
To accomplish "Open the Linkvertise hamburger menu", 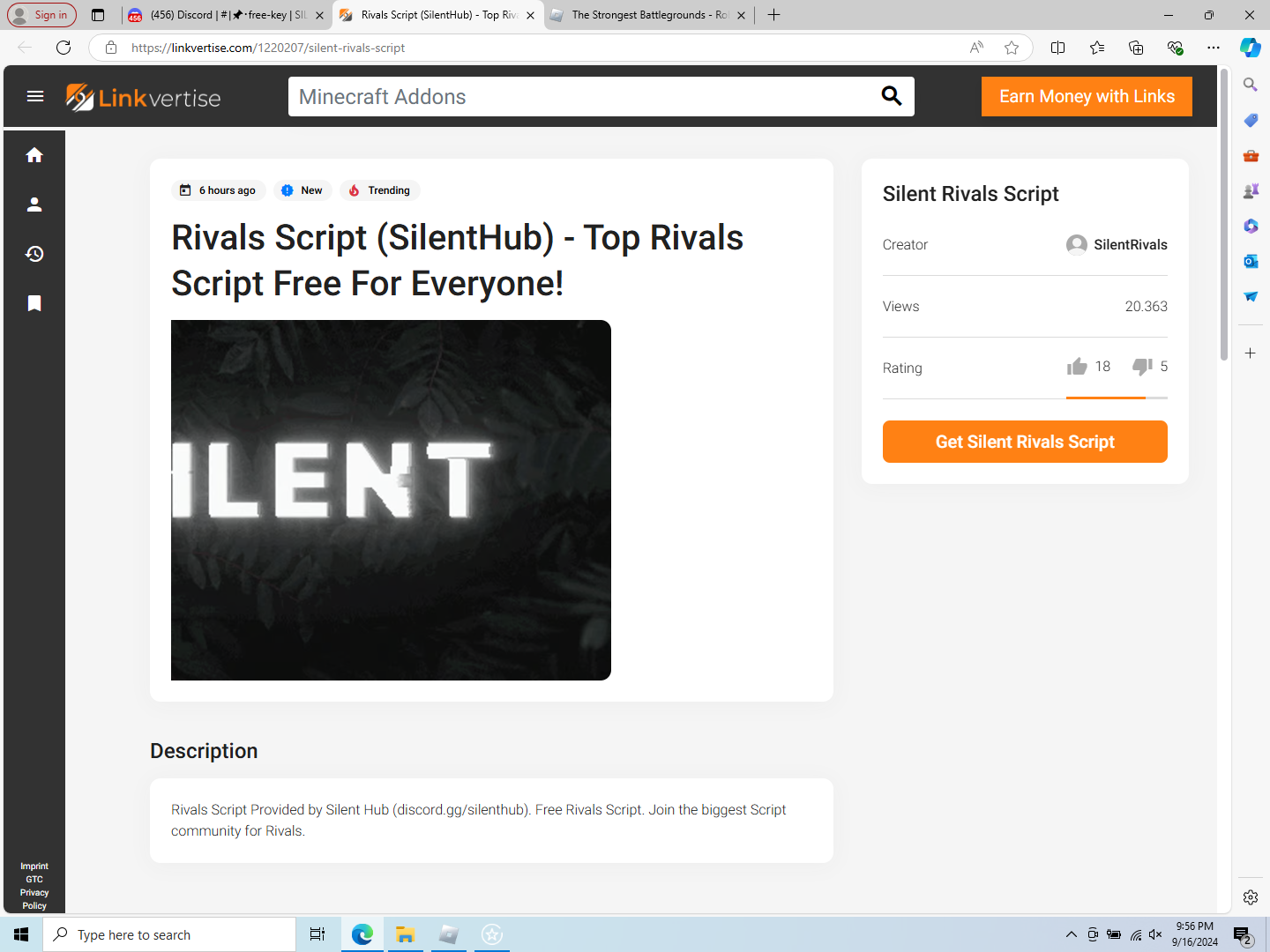I will pyautogui.click(x=35, y=96).
